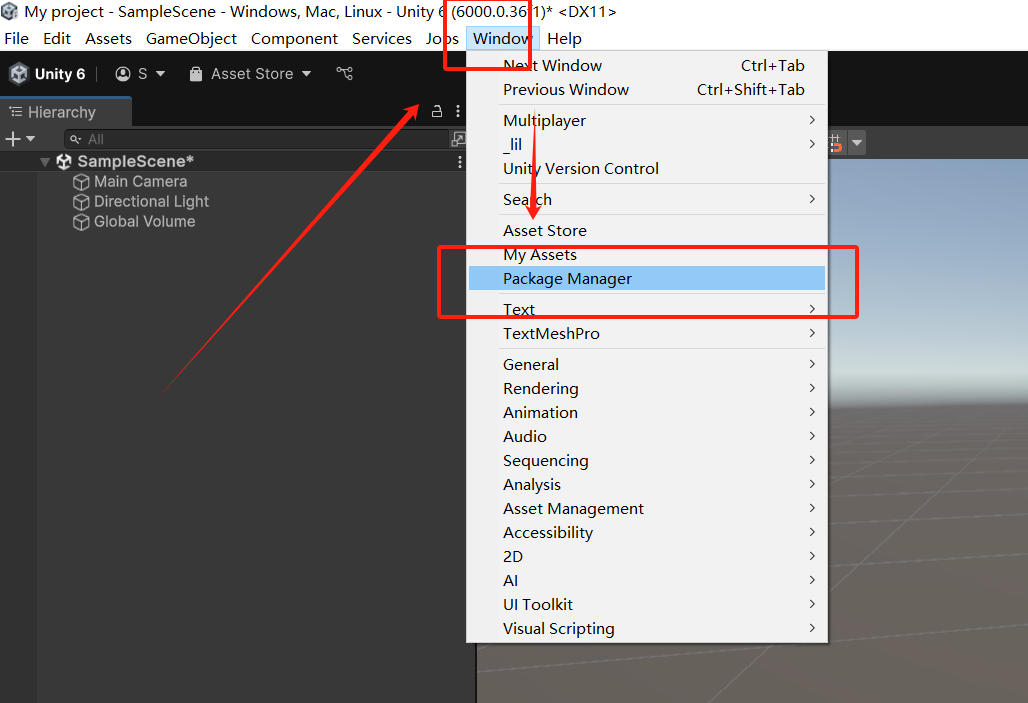Expand the Audio submenu
1028x703 pixels.
tap(647, 436)
